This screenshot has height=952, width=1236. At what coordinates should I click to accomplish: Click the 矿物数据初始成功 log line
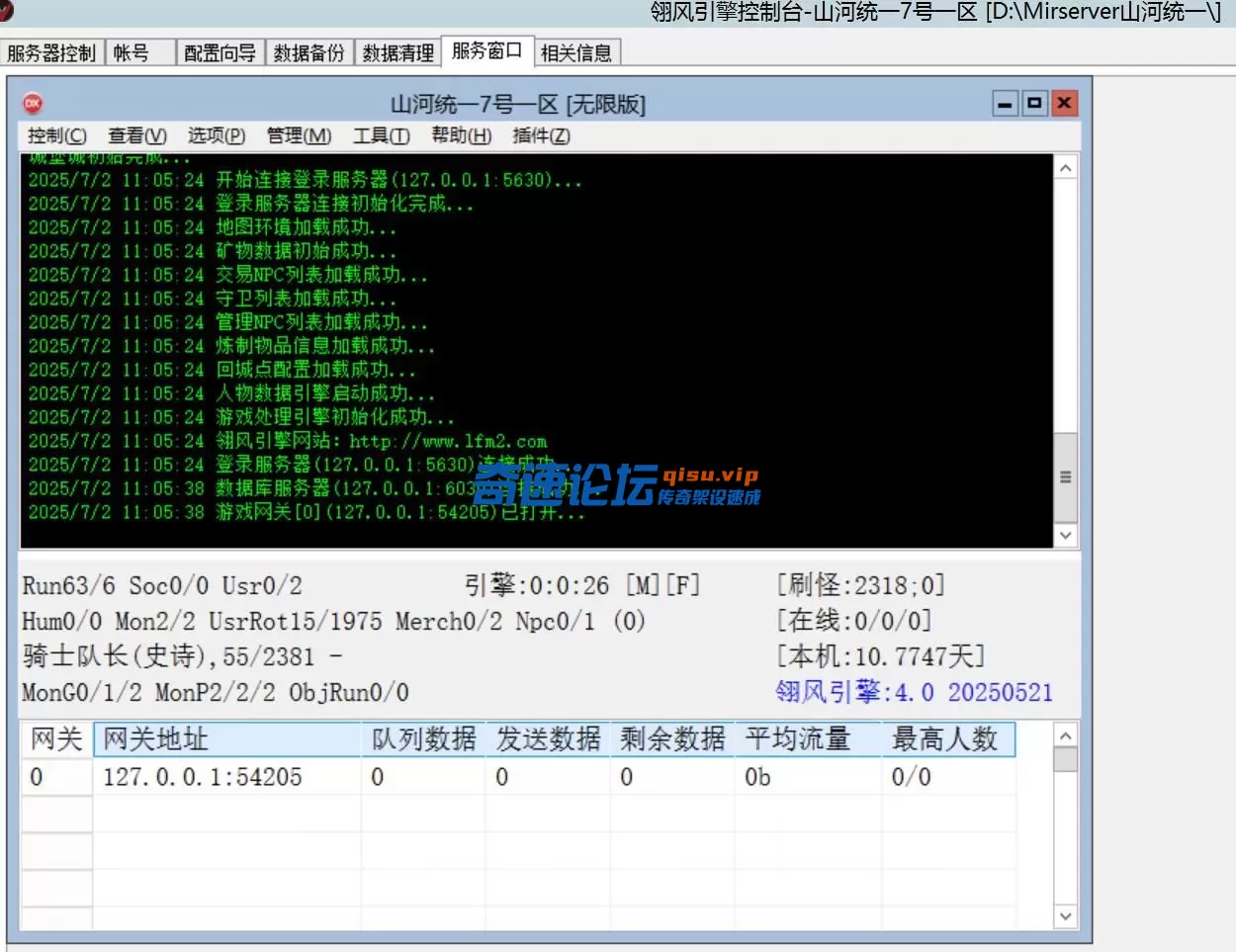coord(212,251)
